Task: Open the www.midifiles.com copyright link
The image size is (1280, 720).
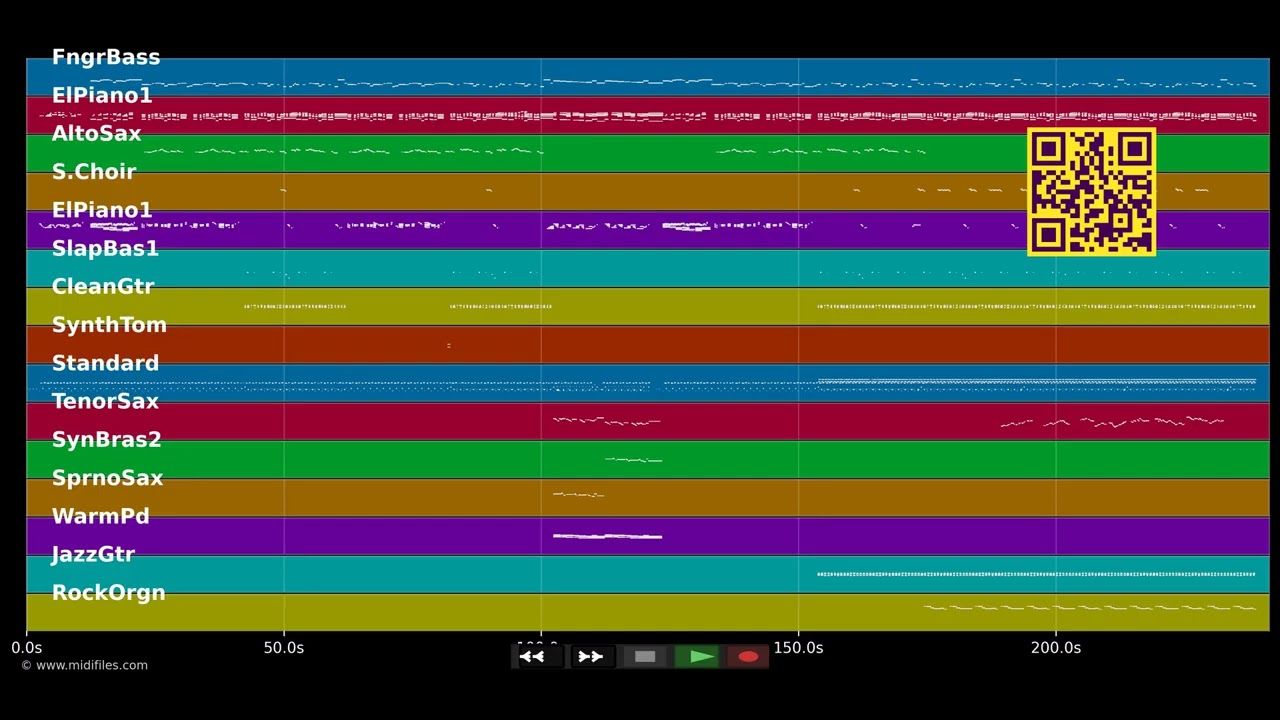Action: pyautogui.click(x=84, y=665)
